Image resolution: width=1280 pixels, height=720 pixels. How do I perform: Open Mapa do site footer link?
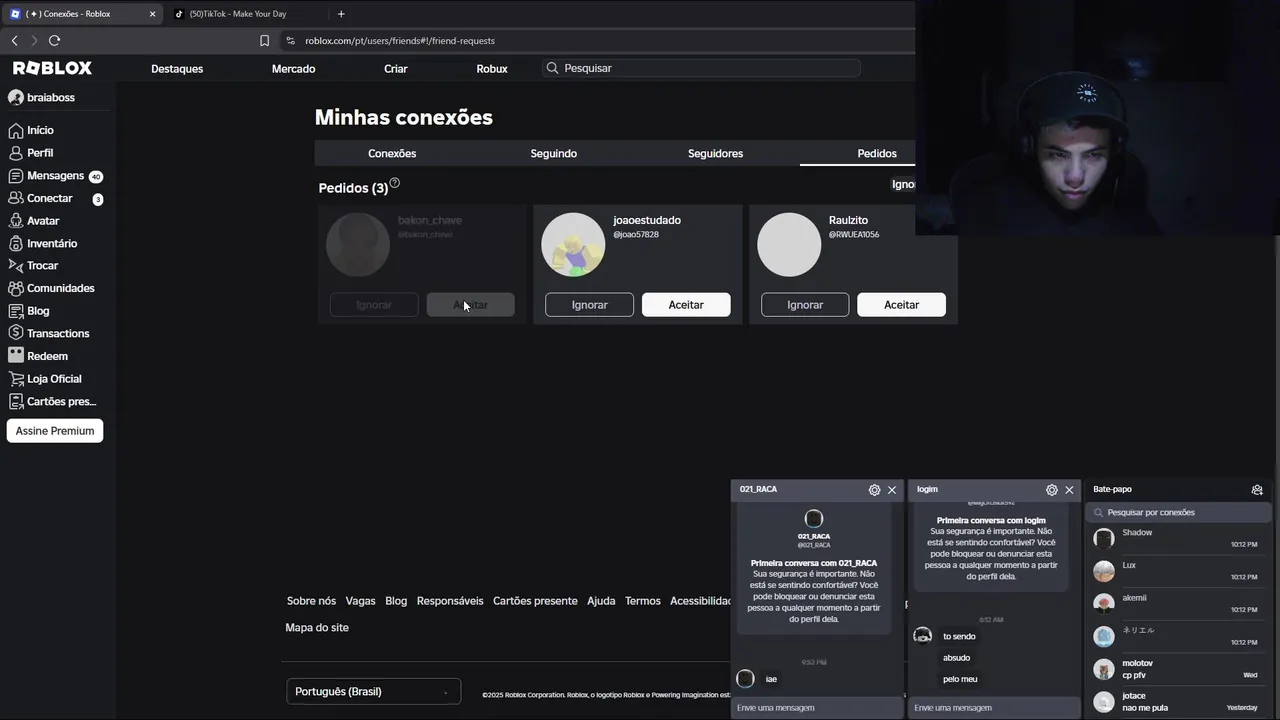pyautogui.click(x=317, y=628)
